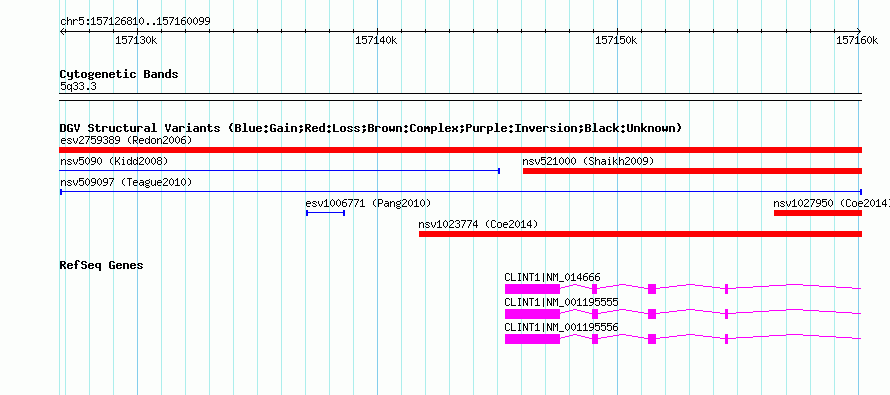The height and width of the screenshot is (395, 890).
Task: Select the nsv1027950 Coe2014 red bar
Action: [x=817, y=213]
